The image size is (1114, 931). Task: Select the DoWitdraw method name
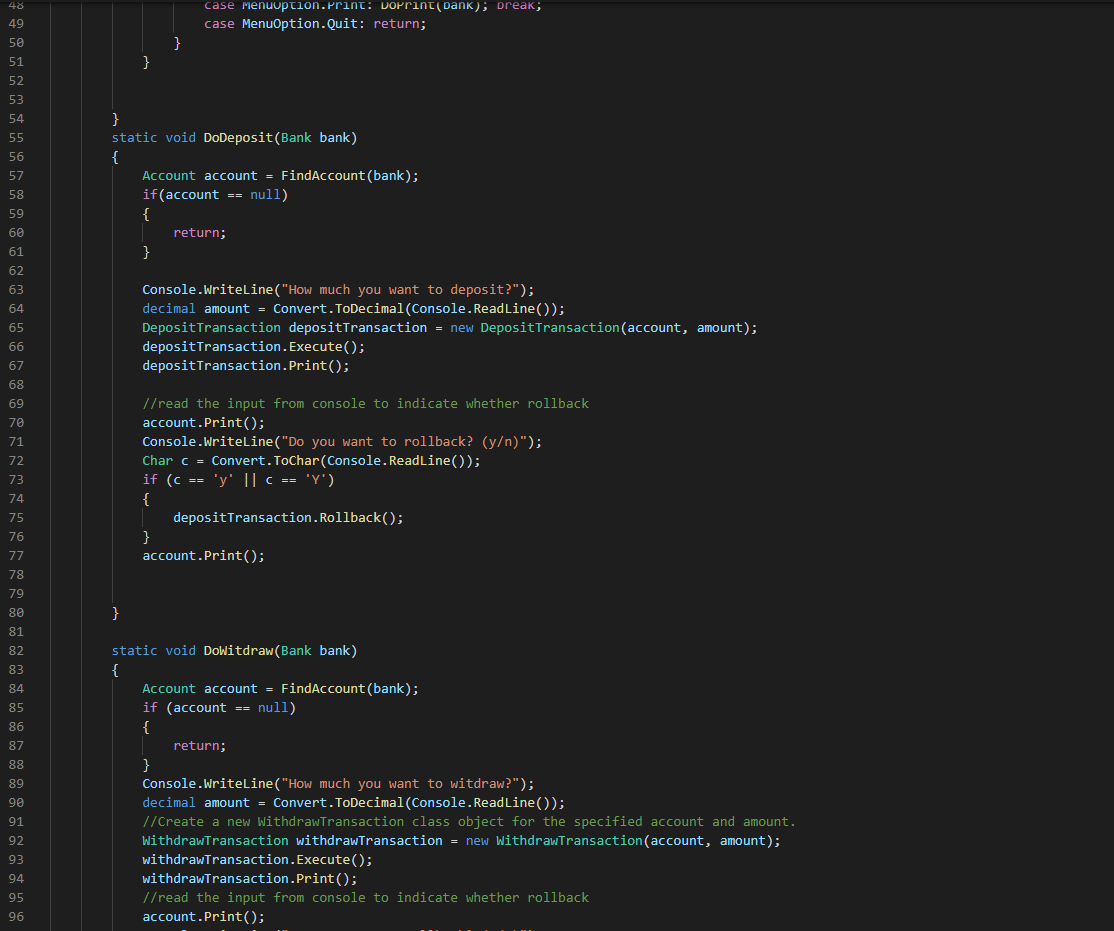pyautogui.click(x=238, y=650)
